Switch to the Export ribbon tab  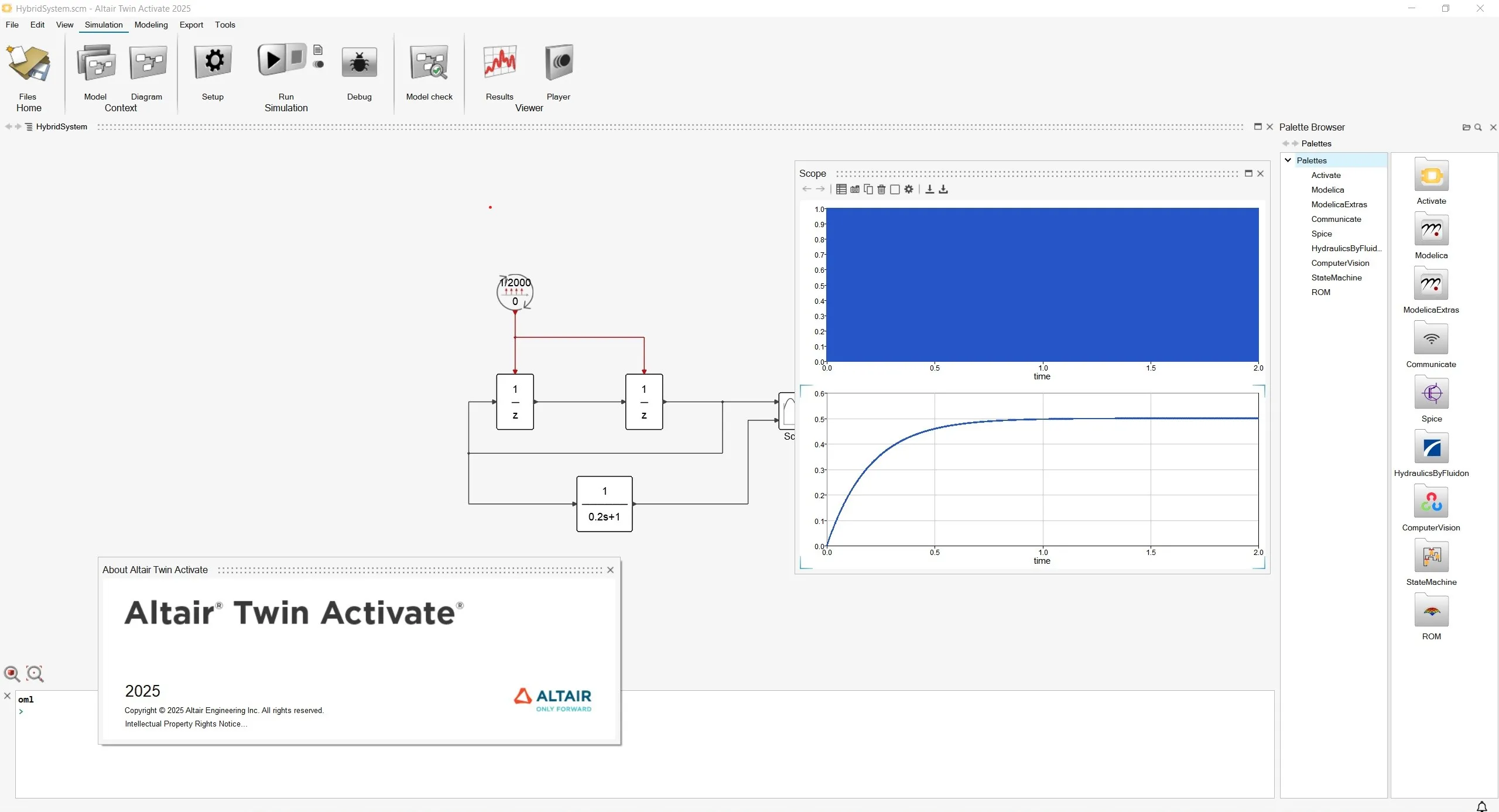(x=191, y=25)
